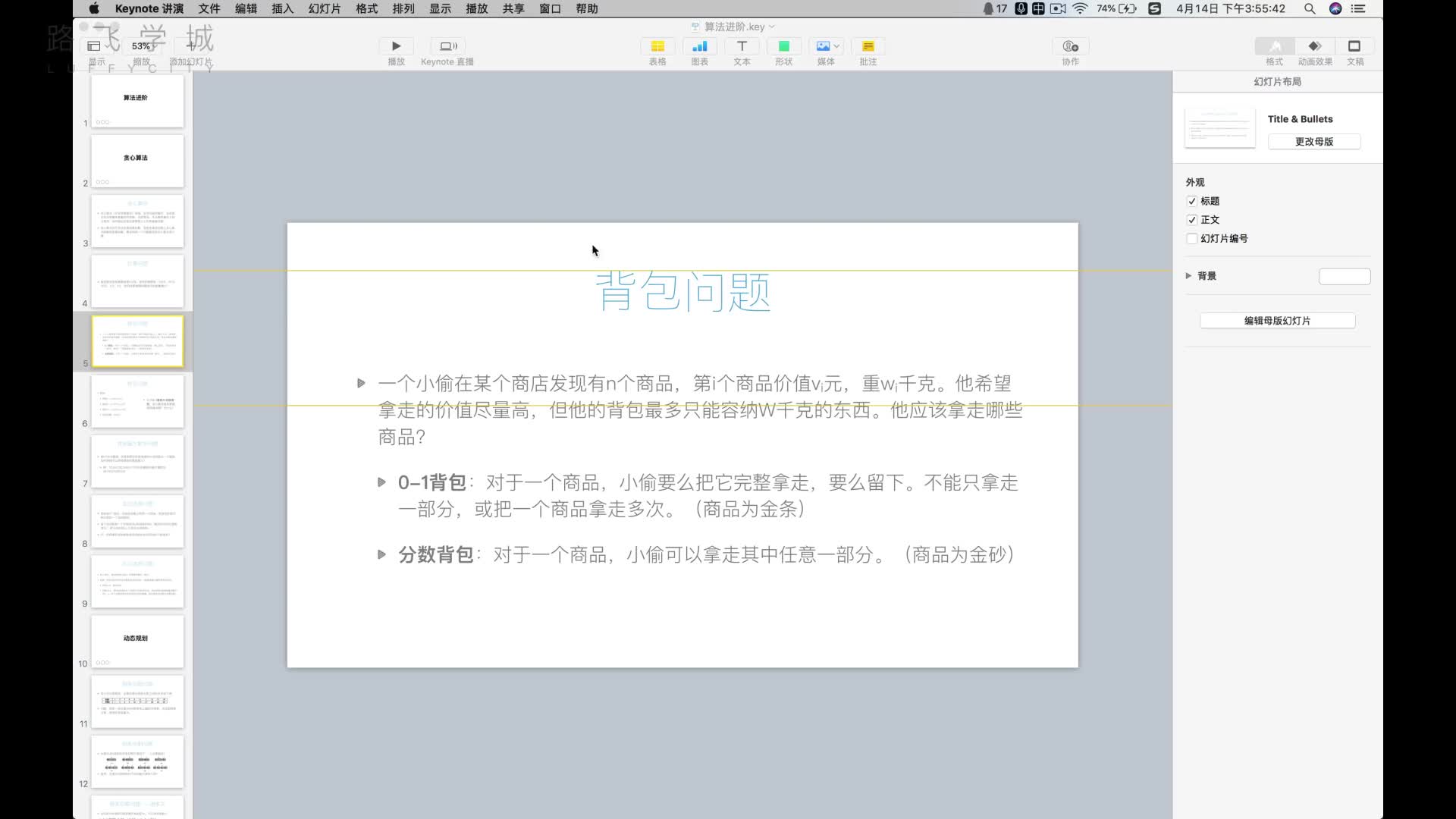The image size is (1456, 819).
Task: Open Spotlight search magnifier icon
Action: tap(1310, 8)
